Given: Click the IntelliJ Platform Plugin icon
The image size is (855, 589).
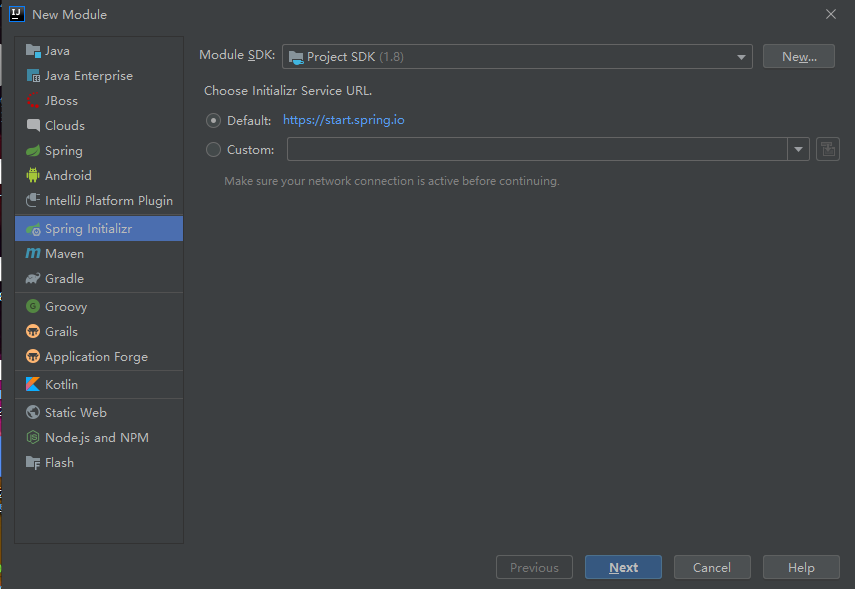Looking at the screenshot, I should pyautogui.click(x=33, y=200).
